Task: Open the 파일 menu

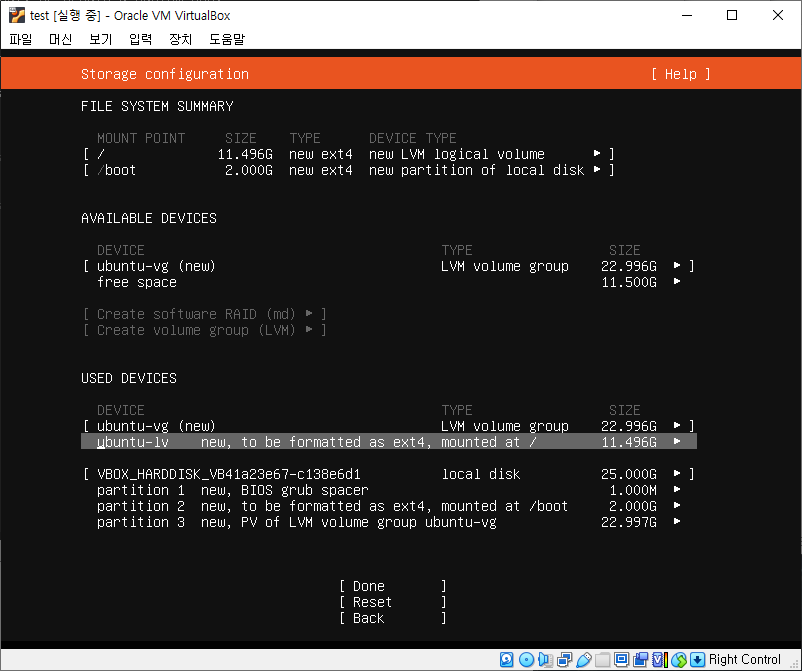Action: [21, 39]
